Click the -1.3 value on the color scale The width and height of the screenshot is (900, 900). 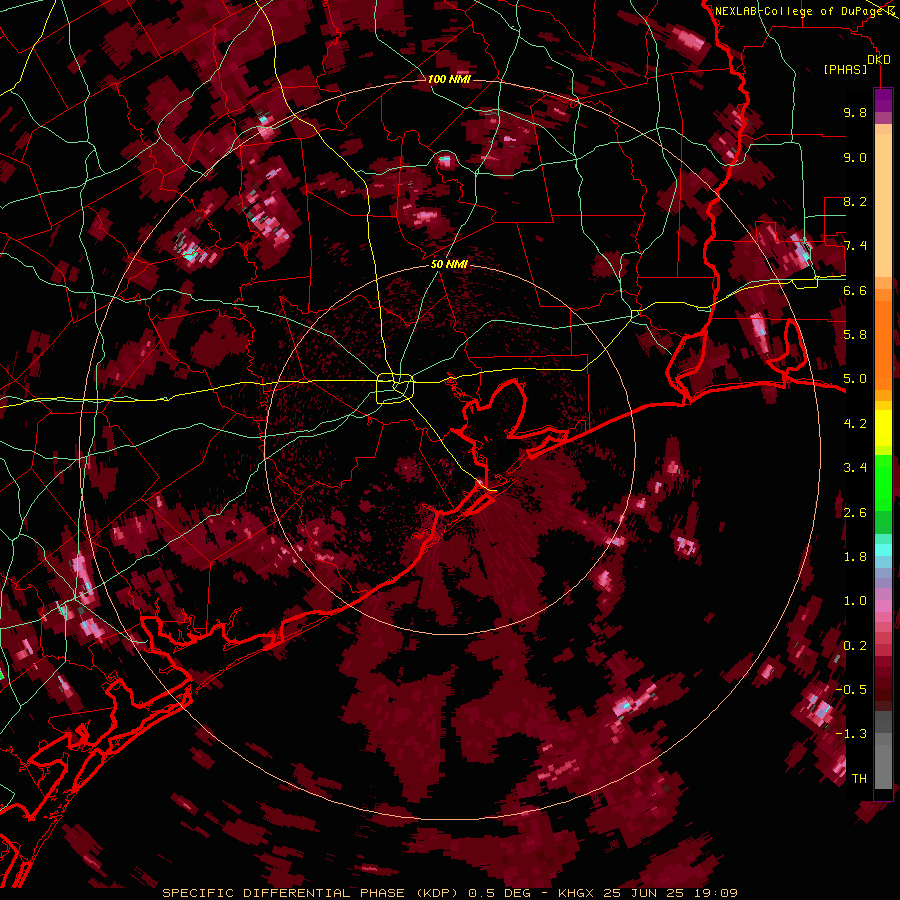click(x=851, y=734)
